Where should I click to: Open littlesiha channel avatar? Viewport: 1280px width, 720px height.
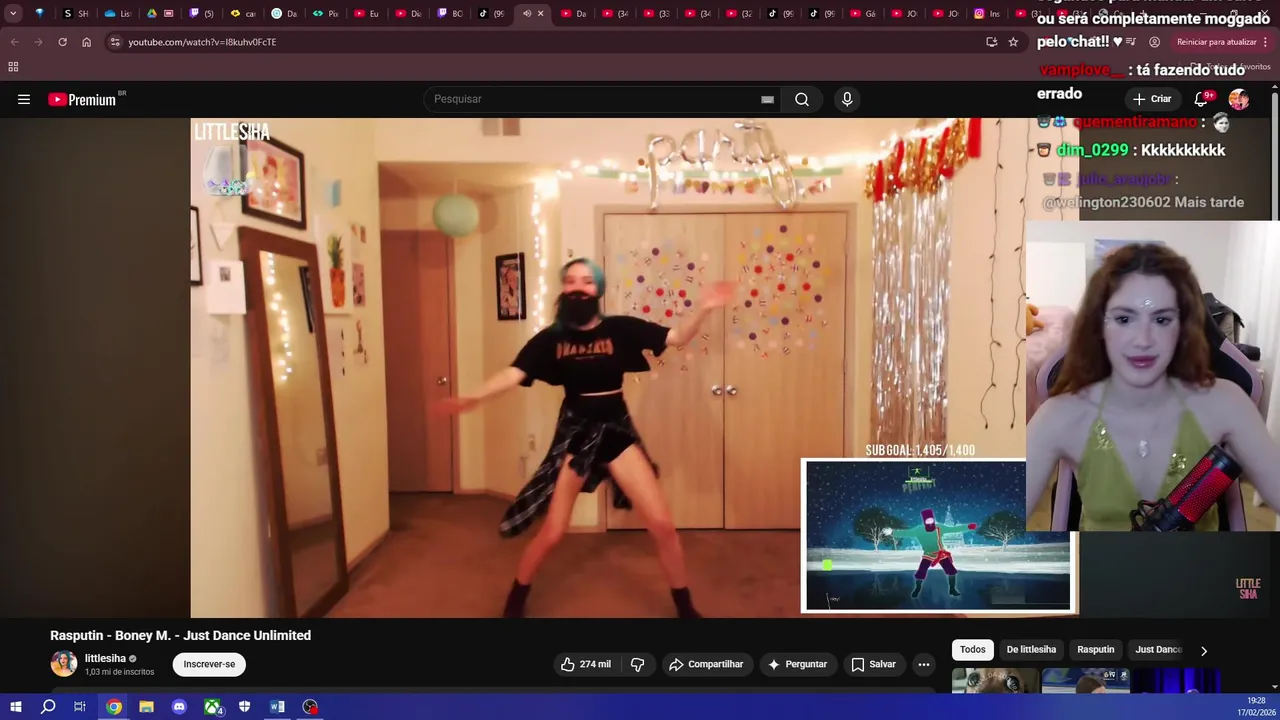64,664
